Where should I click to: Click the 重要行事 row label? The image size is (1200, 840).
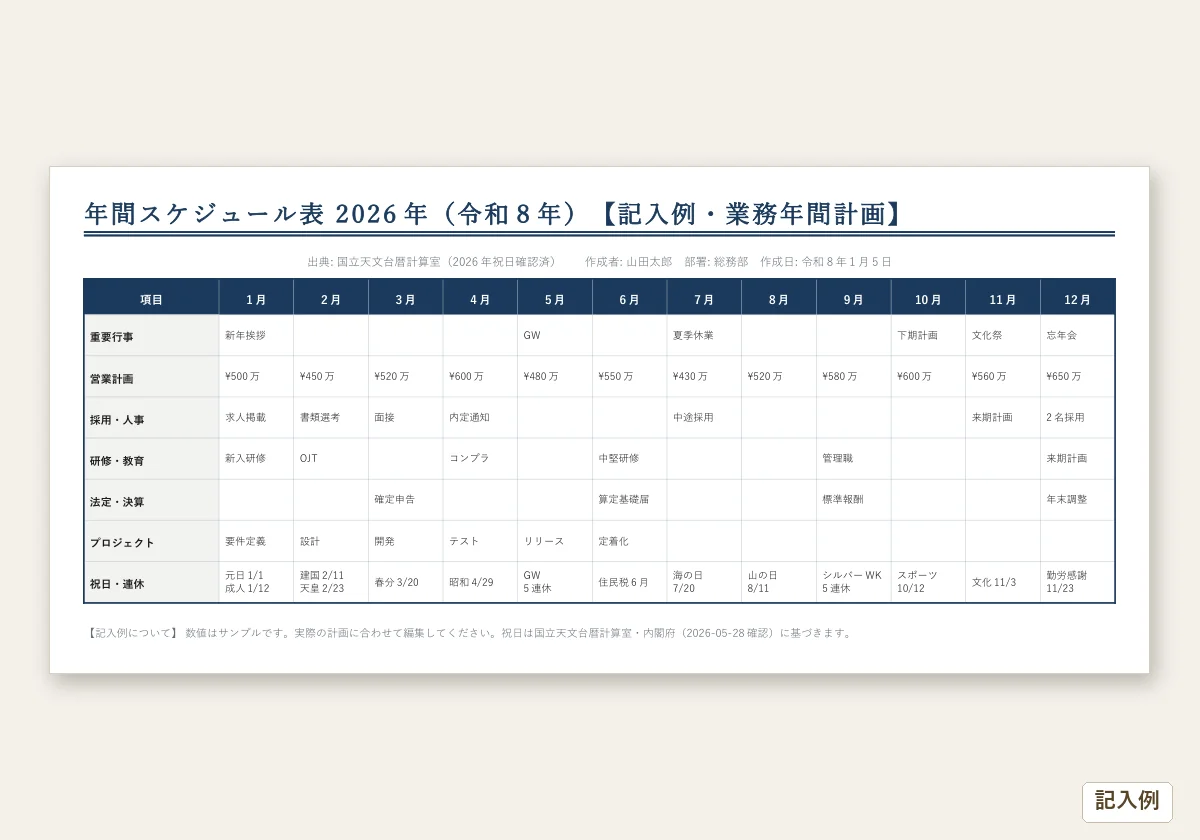(152, 336)
